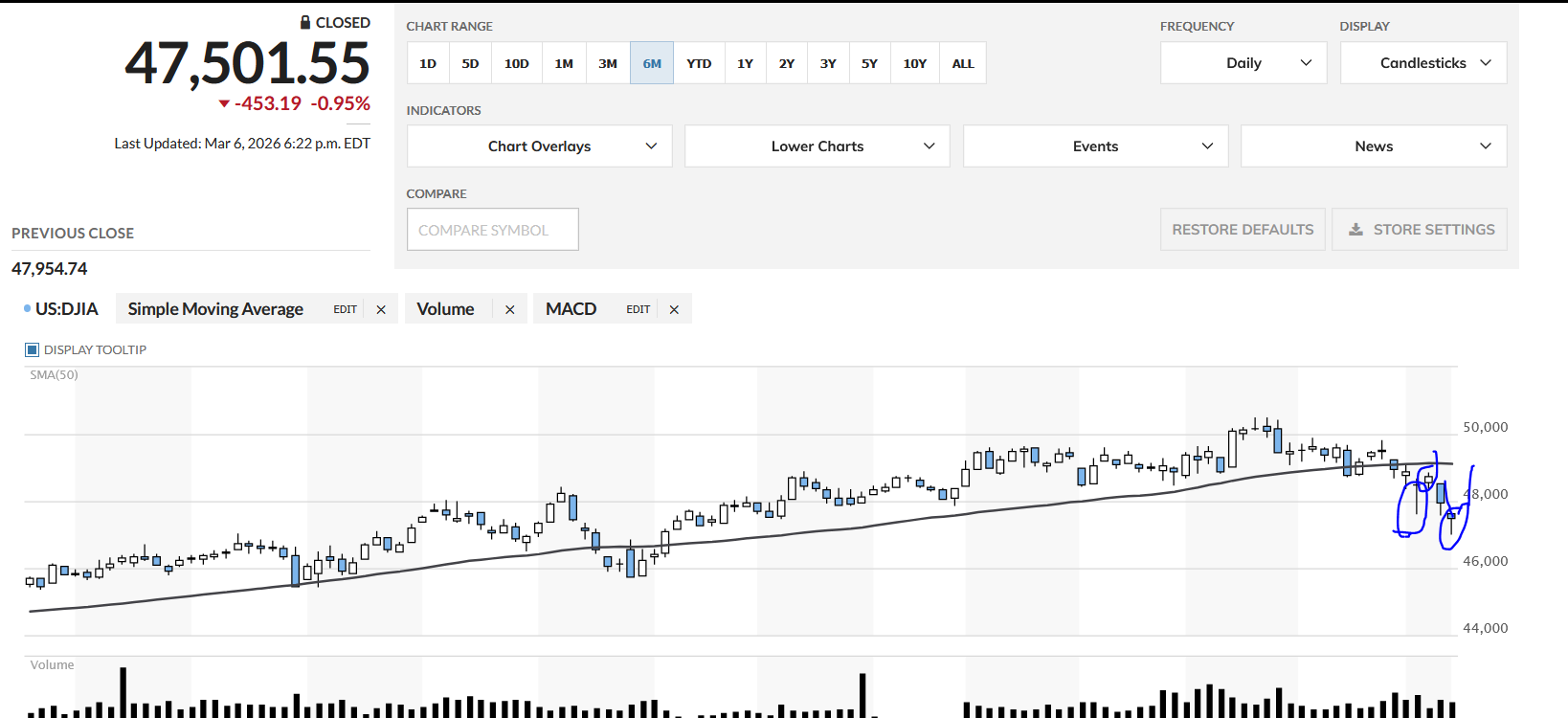Viewport: 1568px width, 718px height.
Task: Focus the Compare Symbol input field
Action: coord(493,230)
